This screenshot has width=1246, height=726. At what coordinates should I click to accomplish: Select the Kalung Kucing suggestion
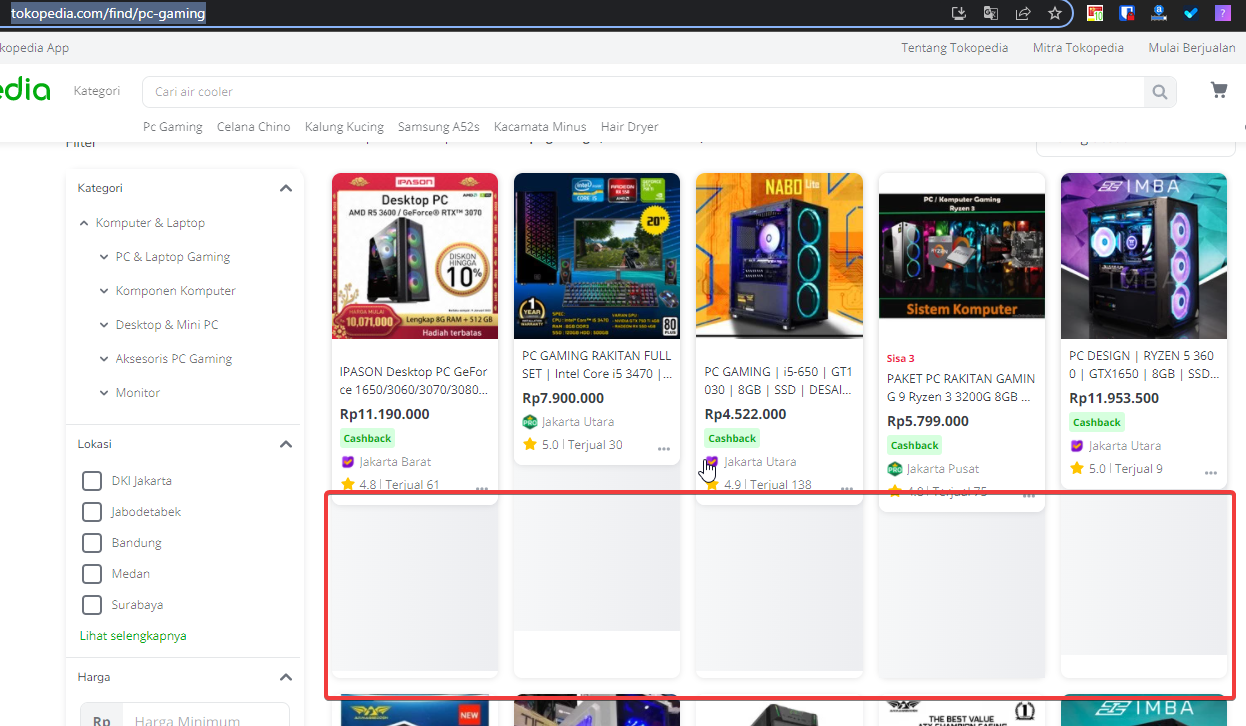pos(344,126)
